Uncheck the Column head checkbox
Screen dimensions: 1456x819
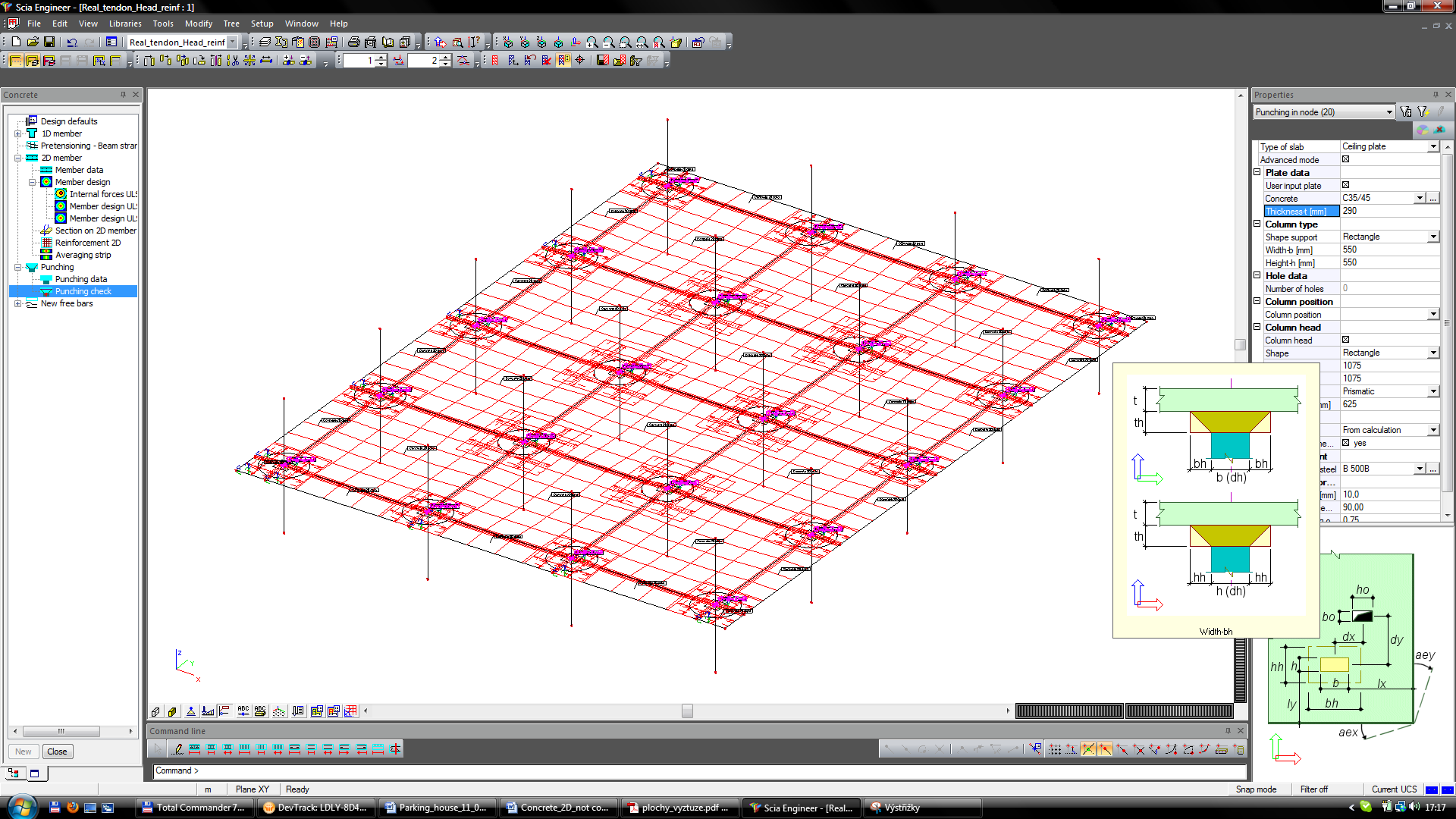pyautogui.click(x=1346, y=340)
